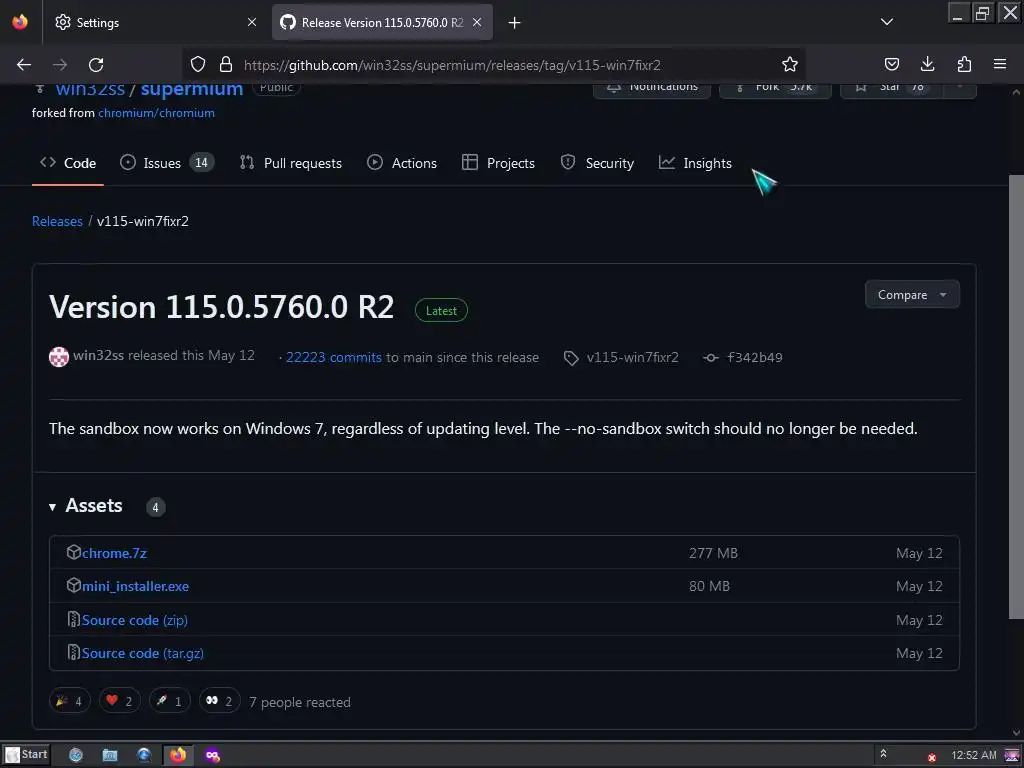Click the forward navigation arrow

pos(60,65)
